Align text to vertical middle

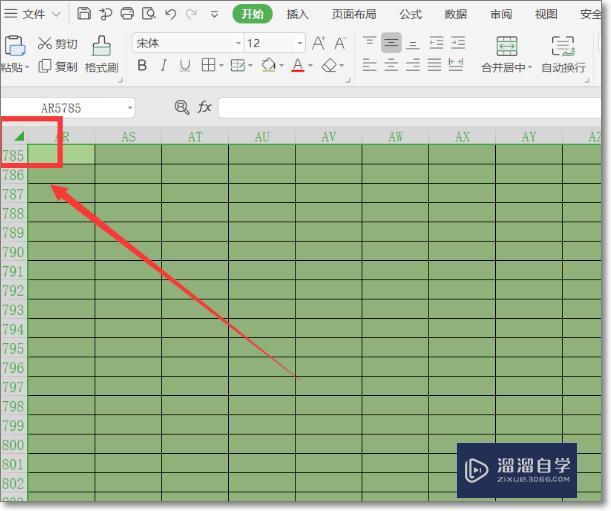[391, 42]
